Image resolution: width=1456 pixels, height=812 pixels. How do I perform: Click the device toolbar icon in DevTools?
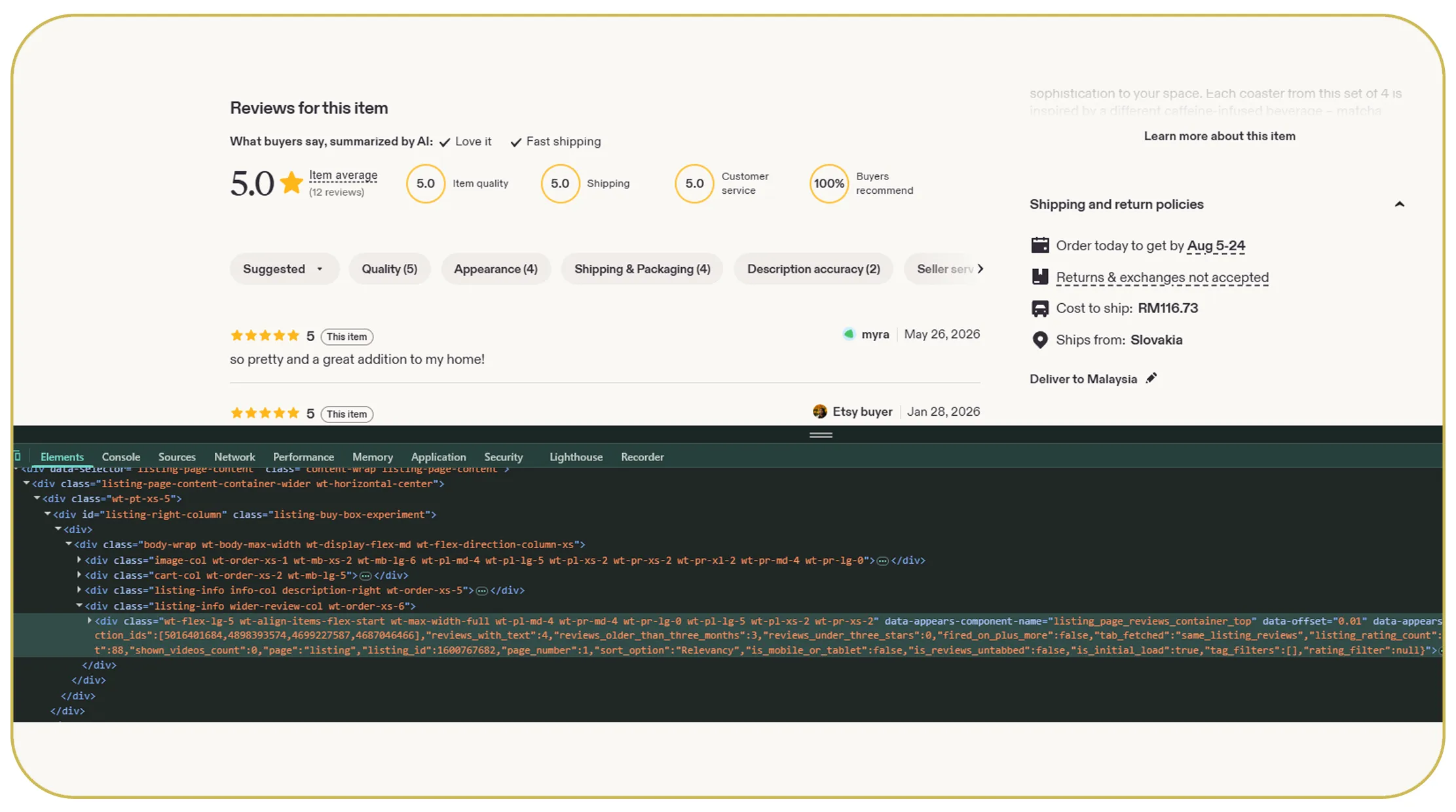point(18,456)
